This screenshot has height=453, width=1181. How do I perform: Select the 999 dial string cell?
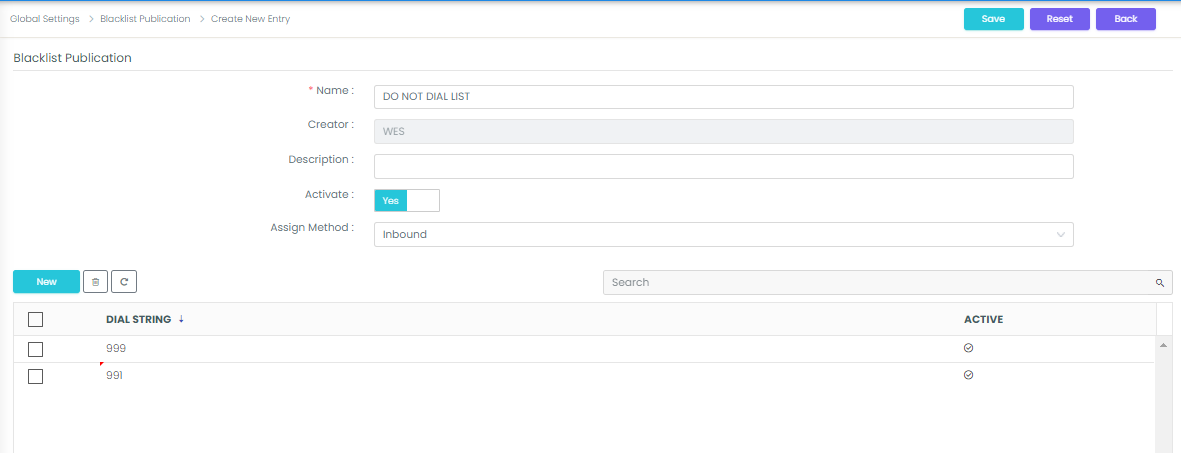115,349
